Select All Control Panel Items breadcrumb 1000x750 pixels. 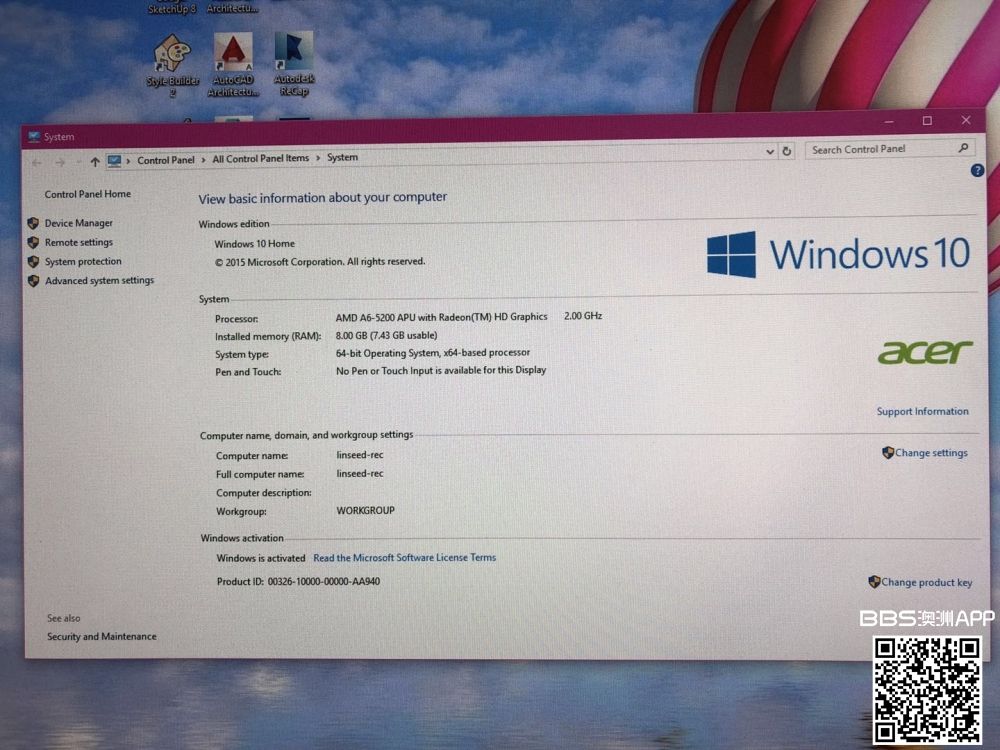[x=261, y=159]
